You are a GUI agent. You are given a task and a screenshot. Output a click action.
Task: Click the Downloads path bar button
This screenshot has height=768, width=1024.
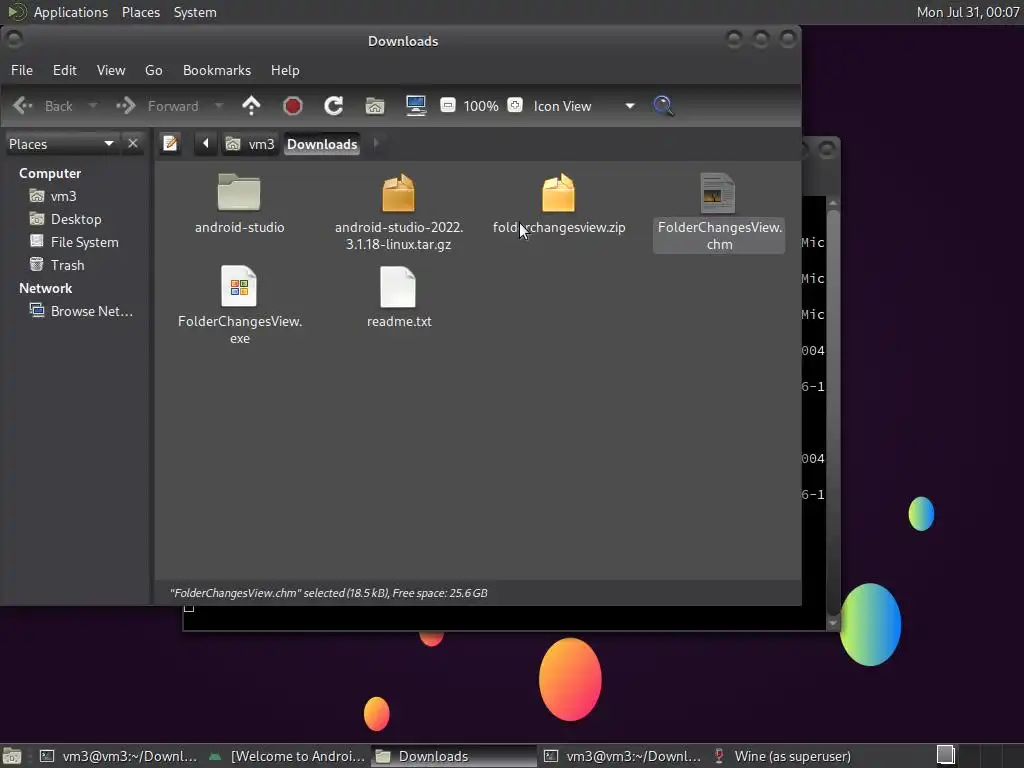click(x=322, y=144)
